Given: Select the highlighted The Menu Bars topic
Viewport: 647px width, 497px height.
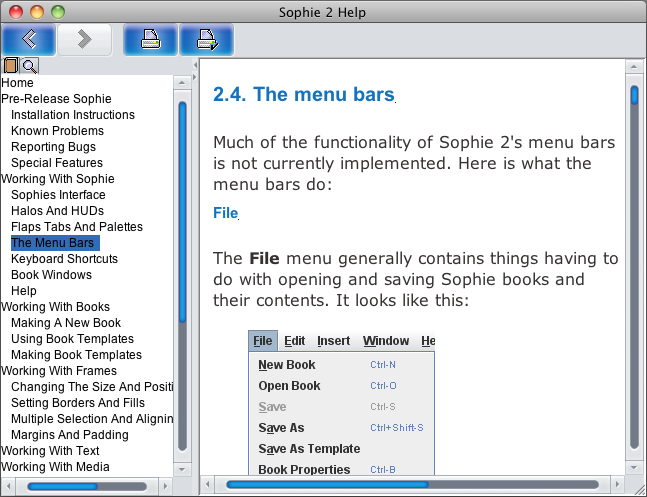Looking at the screenshot, I should [x=55, y=243].
